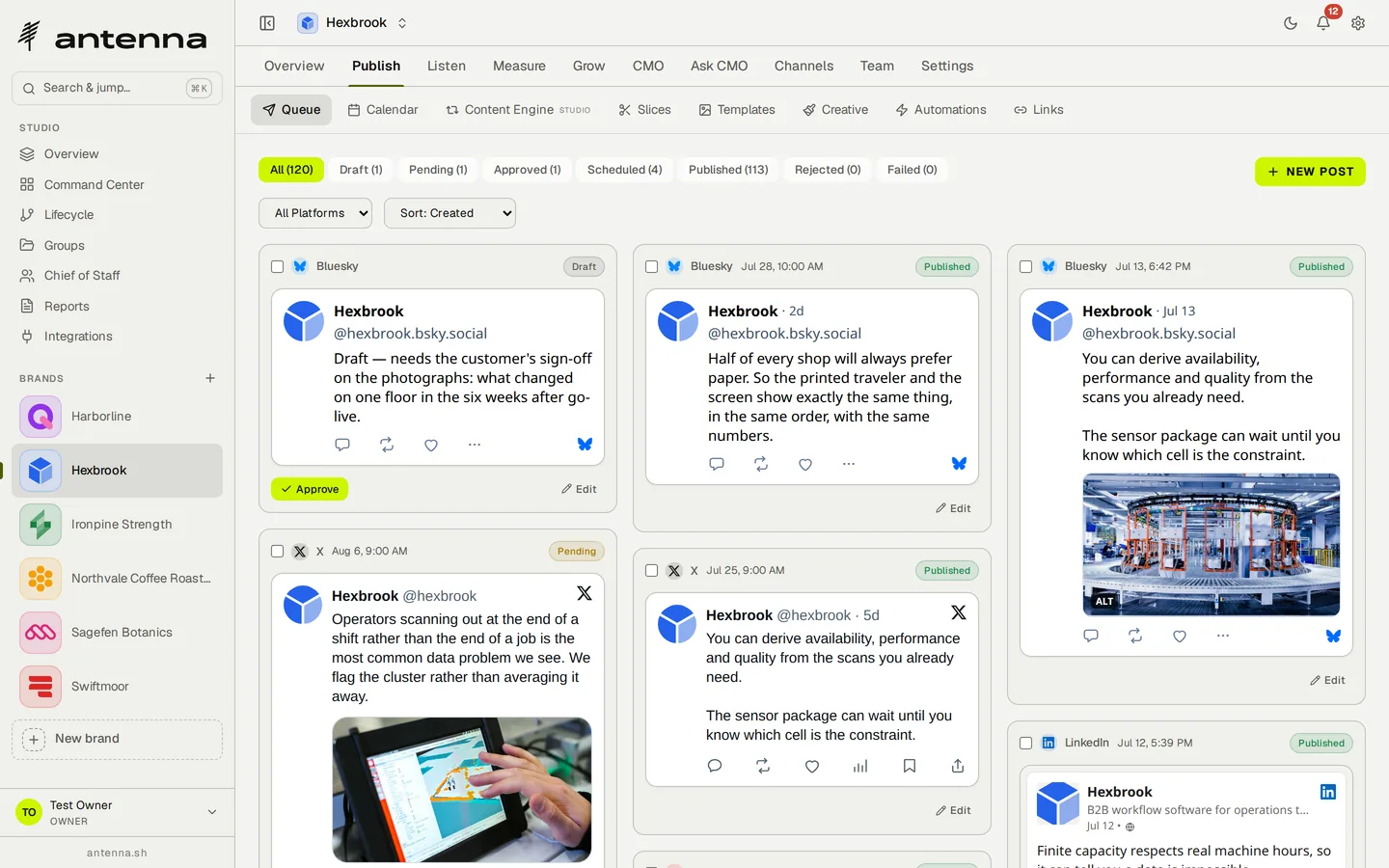Open the Automations sub-tab
The image size is (1389, 868).
pos(940,110)
